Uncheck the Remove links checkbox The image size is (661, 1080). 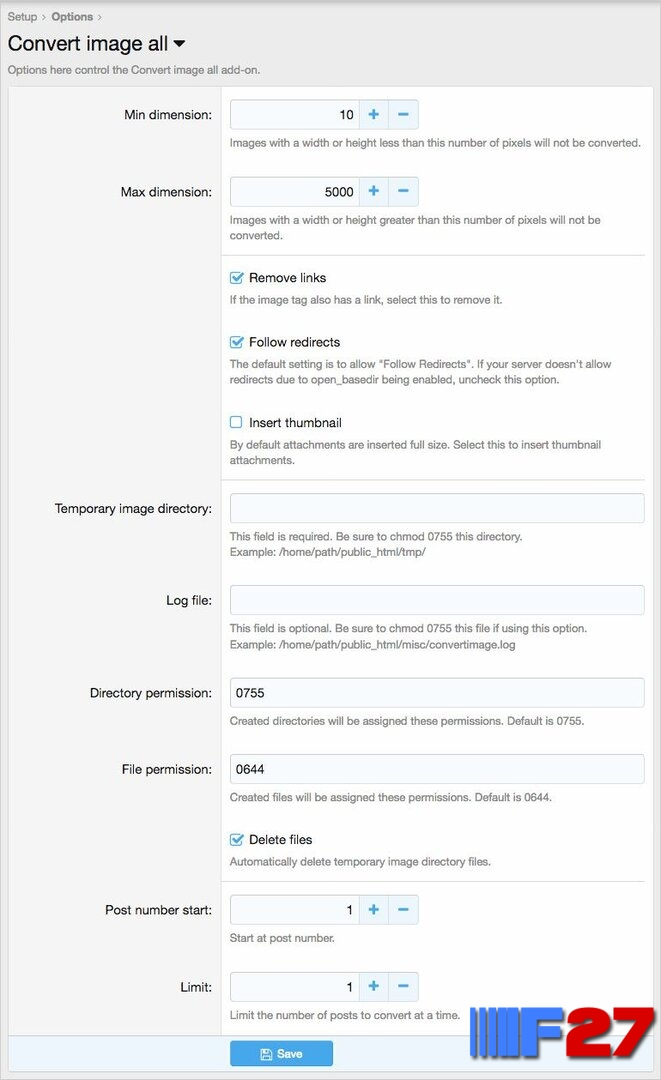pos(236,278)
